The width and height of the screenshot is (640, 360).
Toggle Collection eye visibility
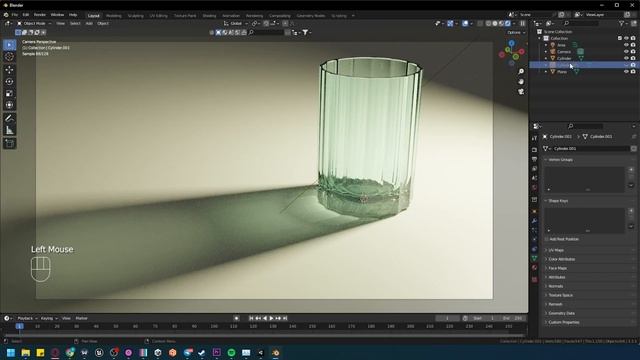[x=626, y=38]
